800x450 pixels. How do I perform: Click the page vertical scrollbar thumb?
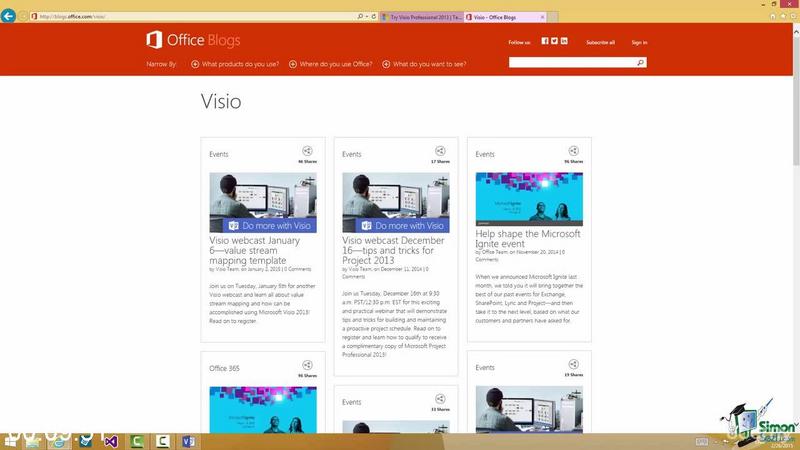(x=796, y=101)
